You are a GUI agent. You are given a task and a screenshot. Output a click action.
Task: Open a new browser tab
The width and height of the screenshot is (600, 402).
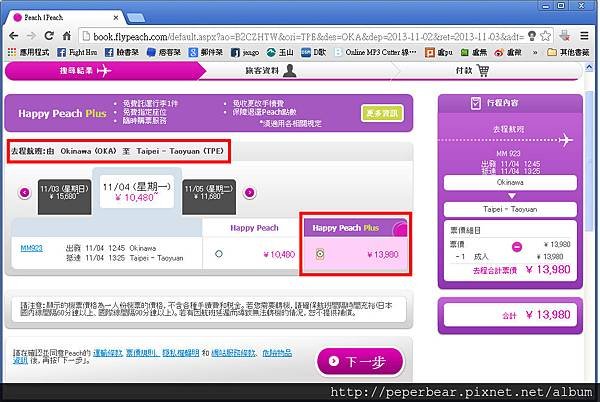pos(136,18)
